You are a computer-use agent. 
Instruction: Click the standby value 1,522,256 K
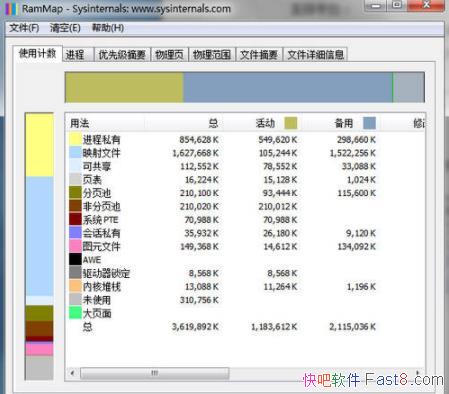(x=353, y=153)
